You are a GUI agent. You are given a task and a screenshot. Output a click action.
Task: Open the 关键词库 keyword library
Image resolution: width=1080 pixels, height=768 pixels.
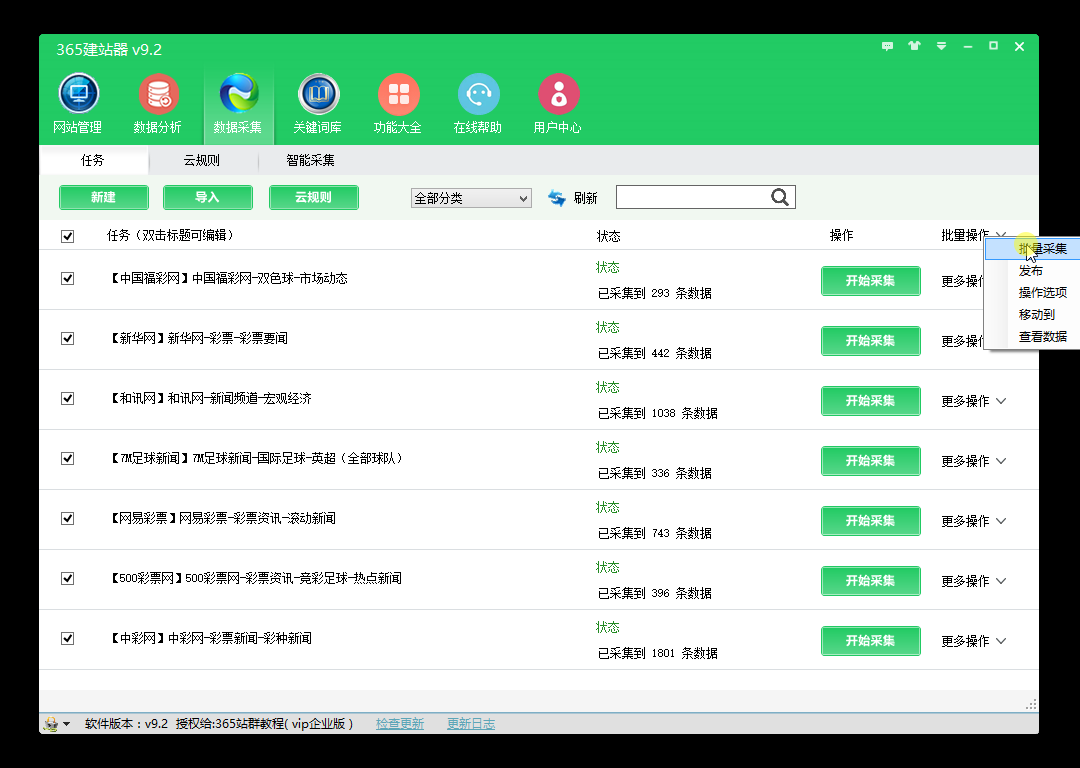[x=318, y=103]
